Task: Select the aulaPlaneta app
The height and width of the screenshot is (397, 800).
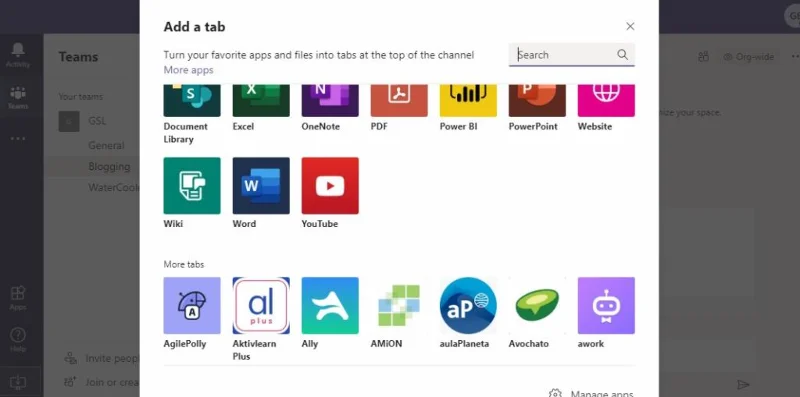Action: (x=468, y=306)
